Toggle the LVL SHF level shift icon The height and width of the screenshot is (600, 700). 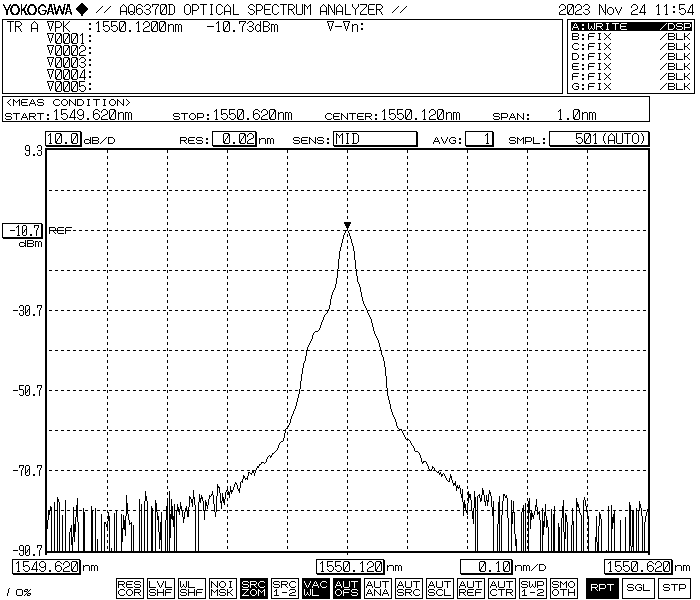pos(160,588)
